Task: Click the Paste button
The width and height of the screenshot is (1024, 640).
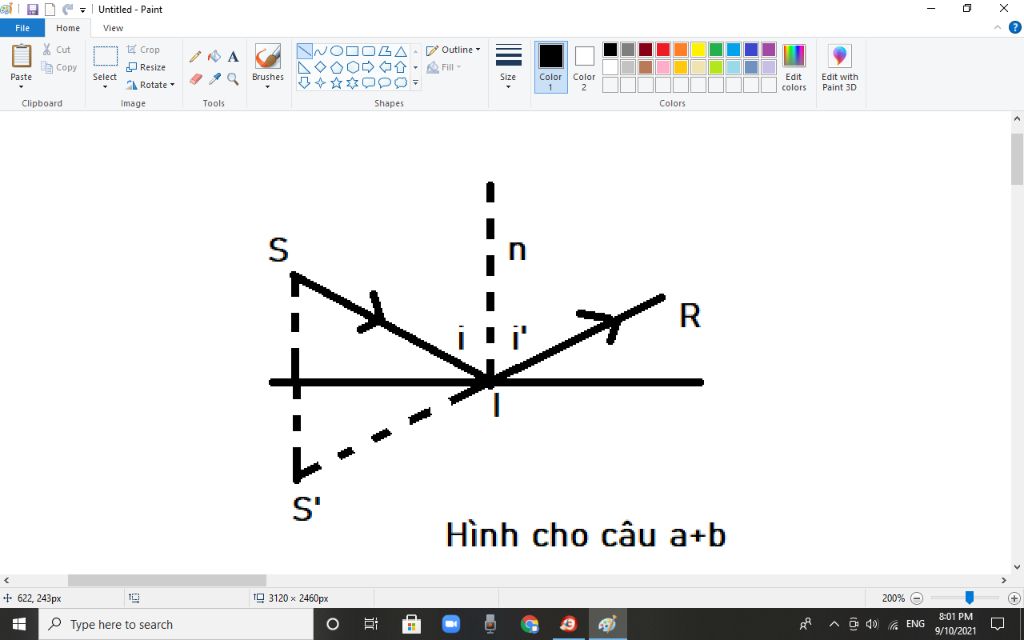Action: tap(20, 62)
